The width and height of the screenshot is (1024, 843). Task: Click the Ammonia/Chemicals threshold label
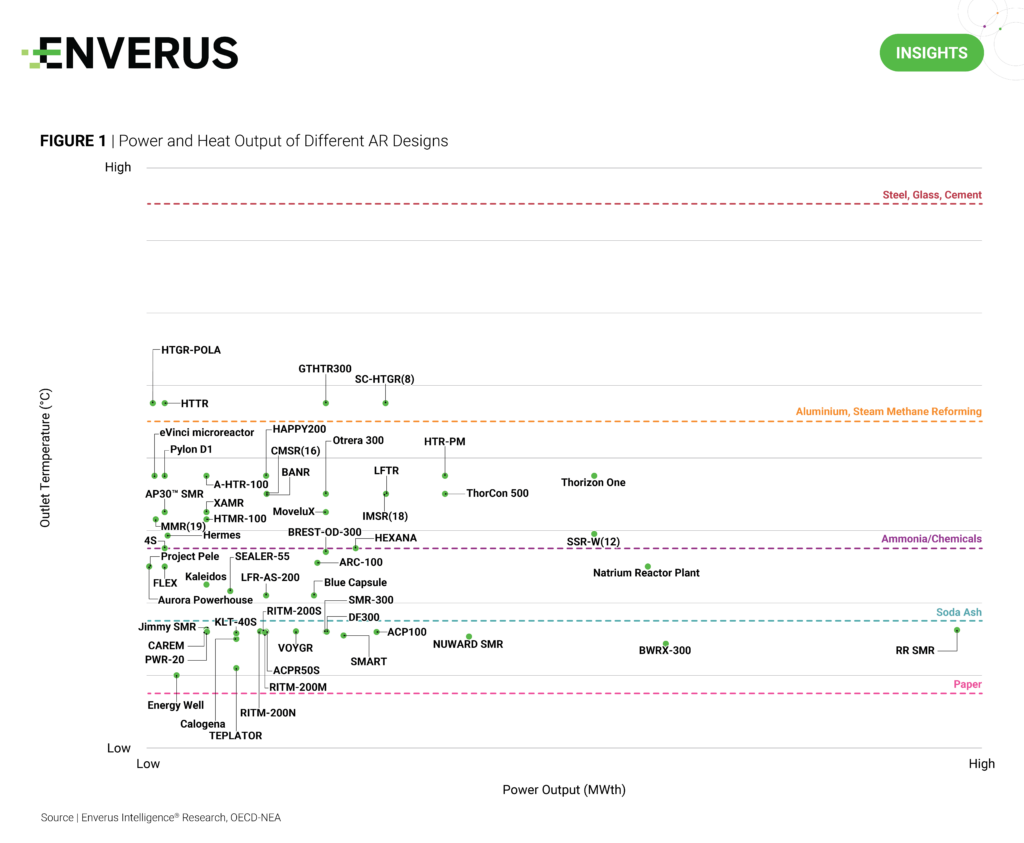click(930, 539)
